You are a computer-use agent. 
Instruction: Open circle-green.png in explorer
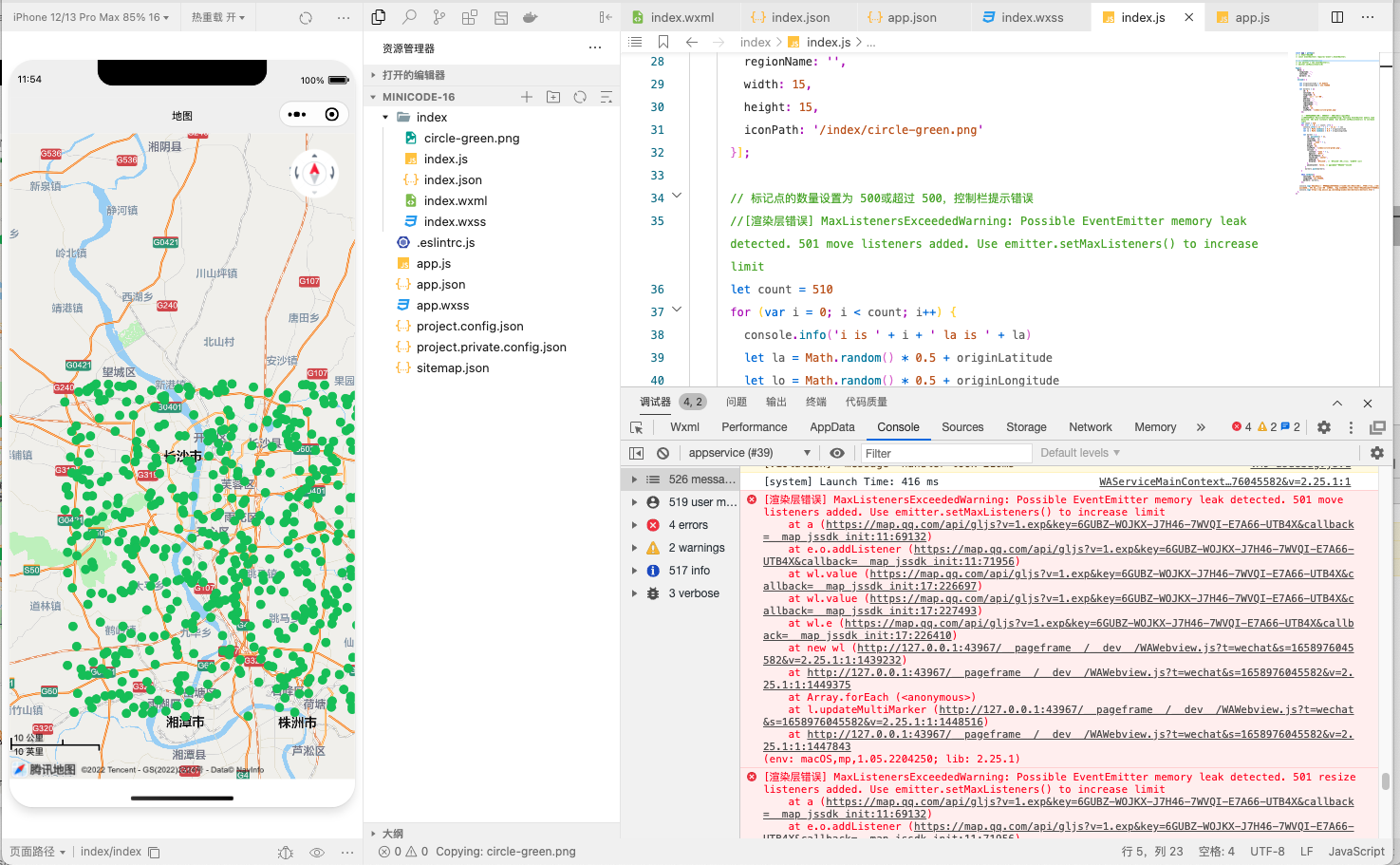pos(472,139)
